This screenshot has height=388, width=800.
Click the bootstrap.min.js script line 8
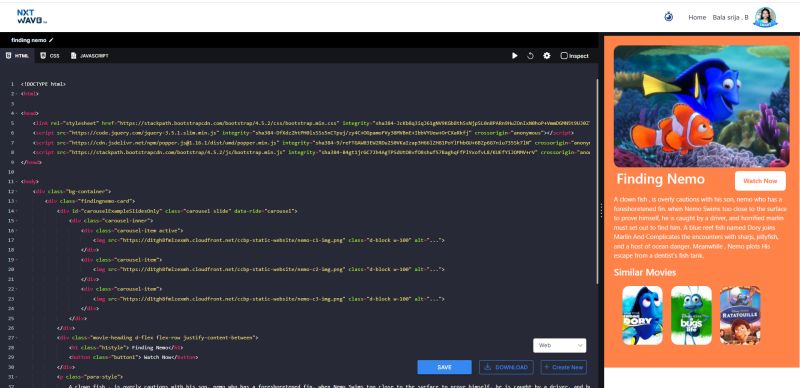tap(311, 152)
